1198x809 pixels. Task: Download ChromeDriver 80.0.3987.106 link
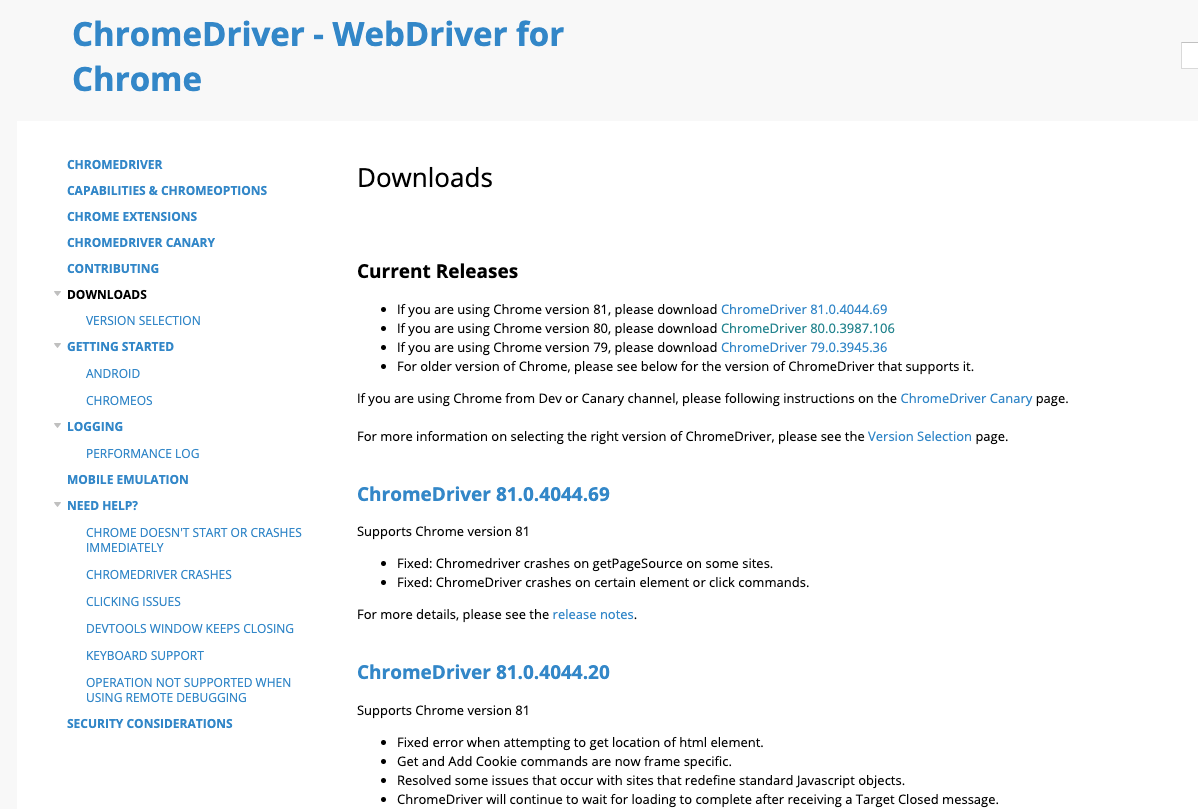click(808, 328)
